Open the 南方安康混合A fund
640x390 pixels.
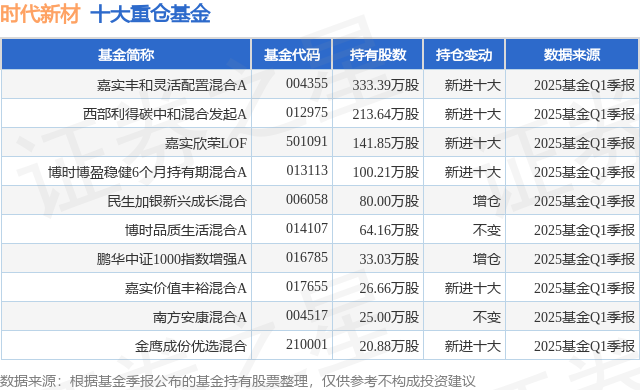point(200,317)
